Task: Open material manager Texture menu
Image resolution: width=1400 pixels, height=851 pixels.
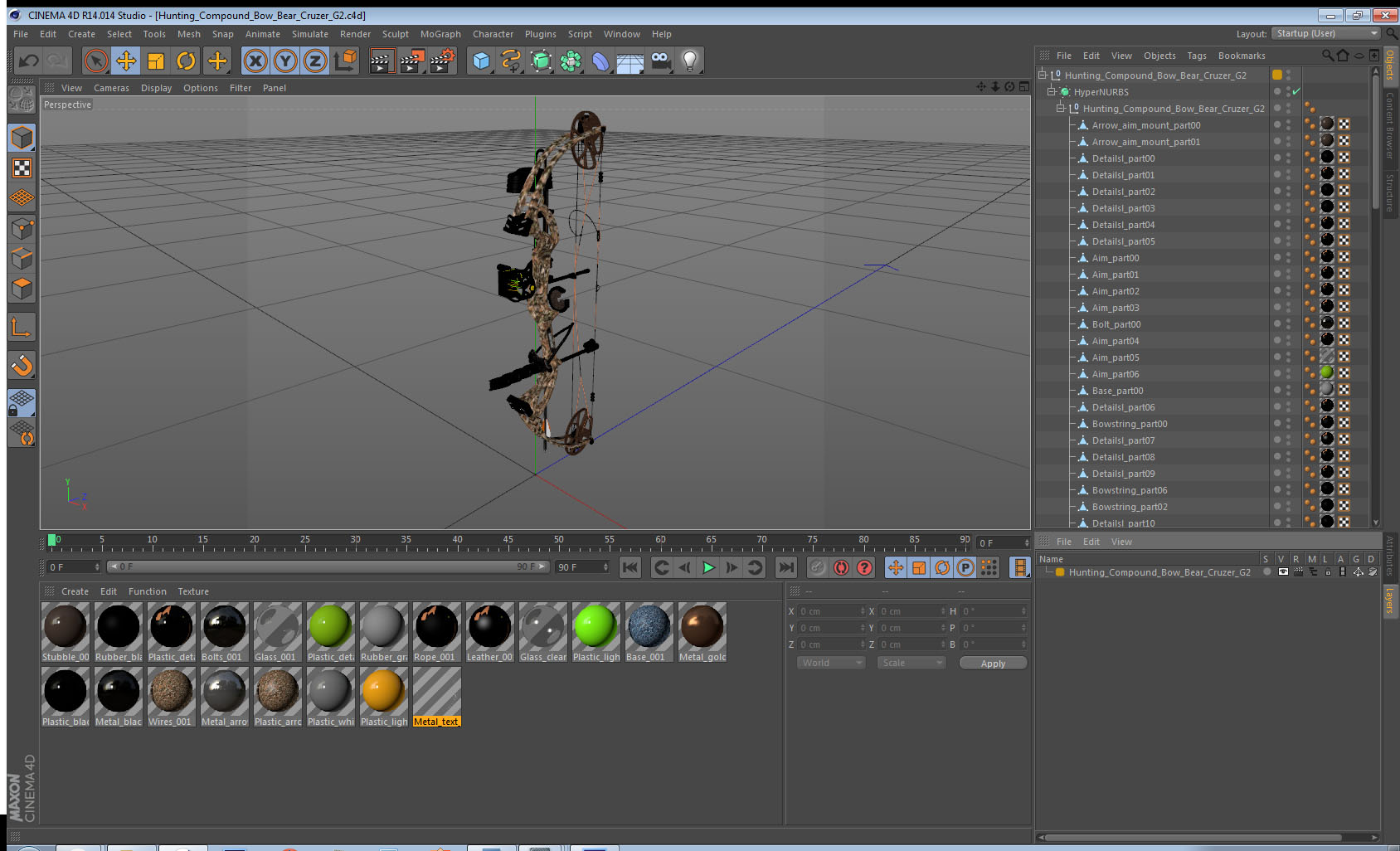Action: (x=193, y=591)
